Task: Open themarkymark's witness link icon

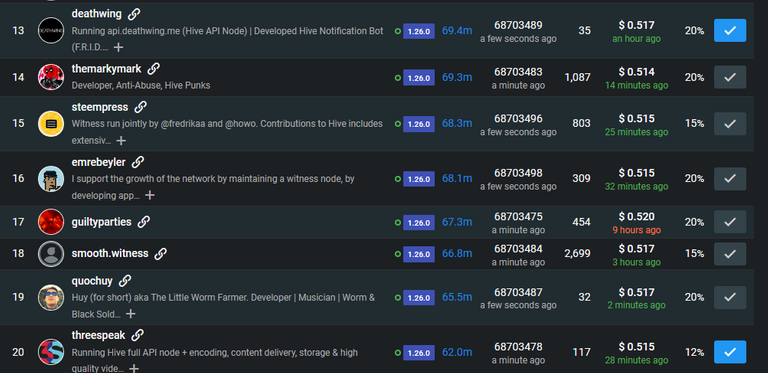Action: coord(154,69)
